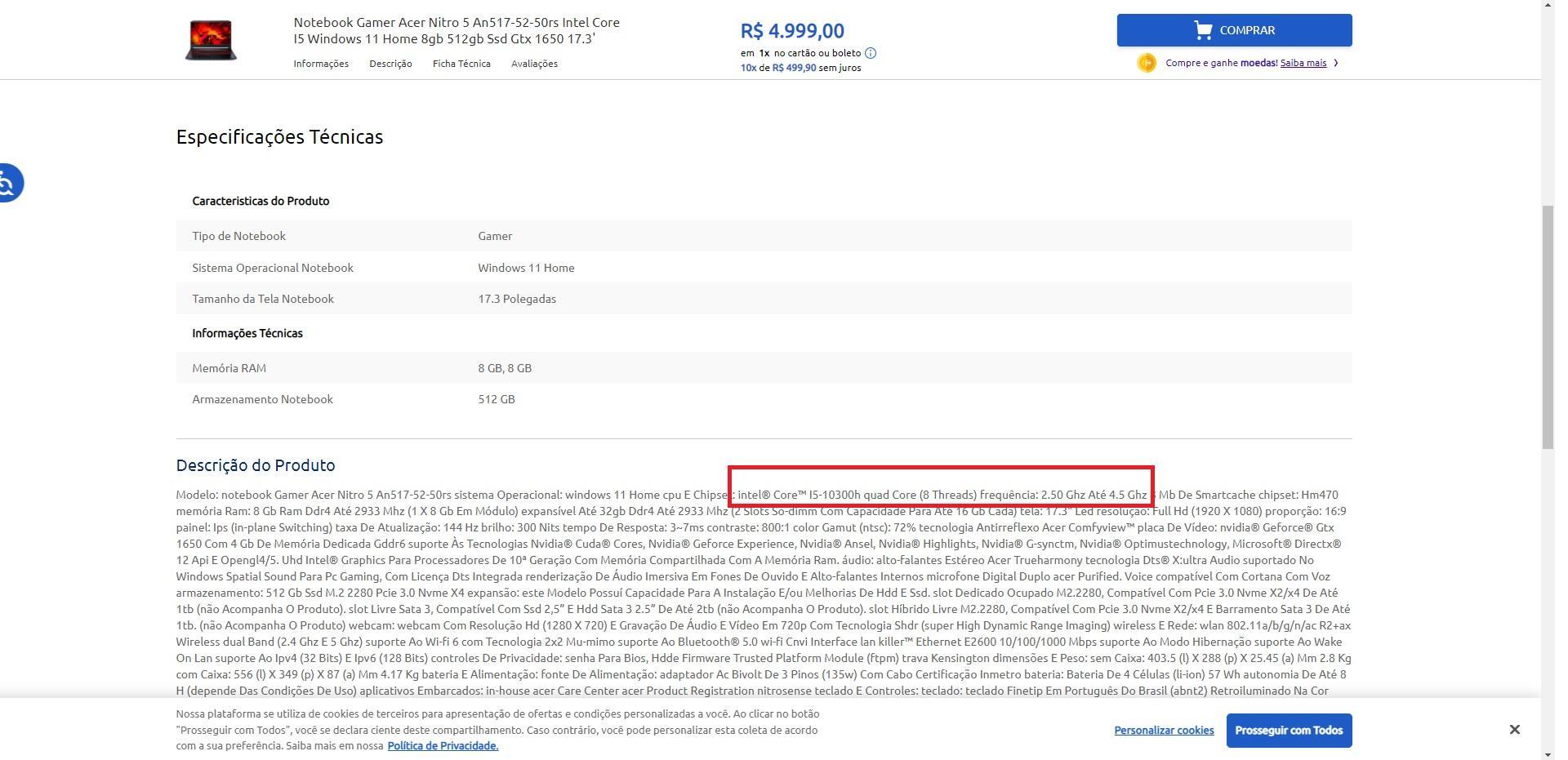Open the Acer Nitro 5 product thumbnail

click(x=211, y=40)
